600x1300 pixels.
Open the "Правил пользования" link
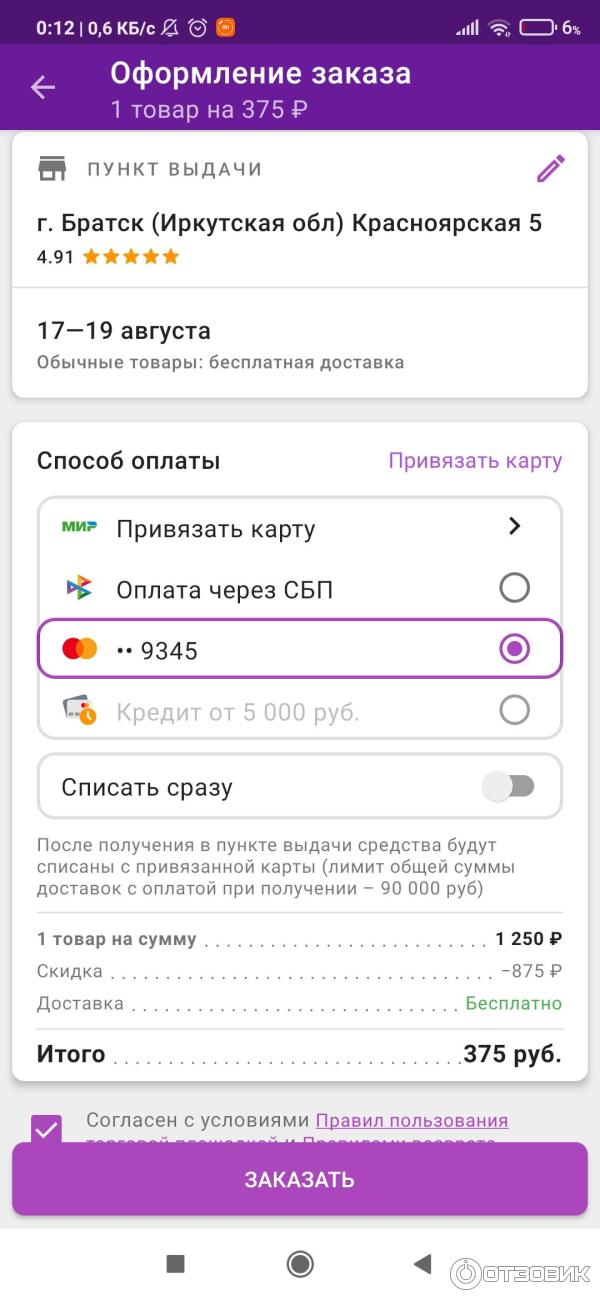coord(412,1121)
